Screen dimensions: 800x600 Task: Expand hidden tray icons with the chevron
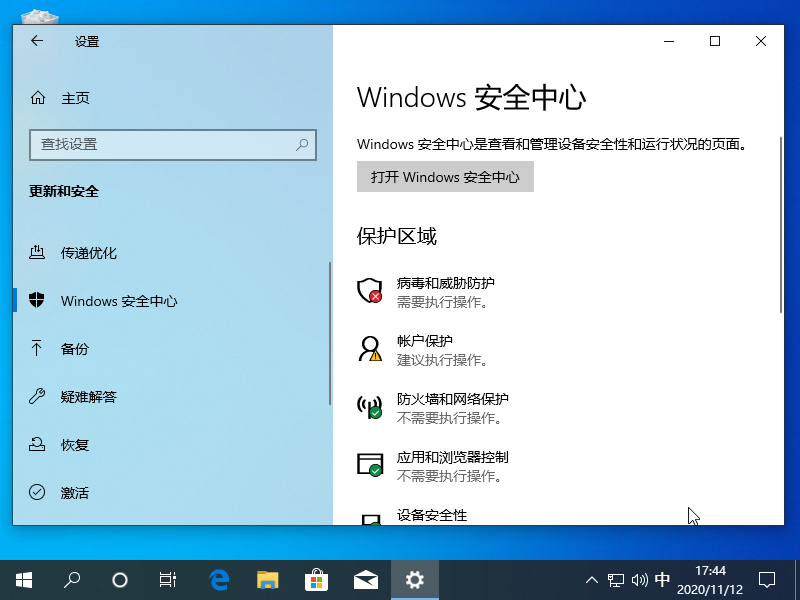pos(592,579)
